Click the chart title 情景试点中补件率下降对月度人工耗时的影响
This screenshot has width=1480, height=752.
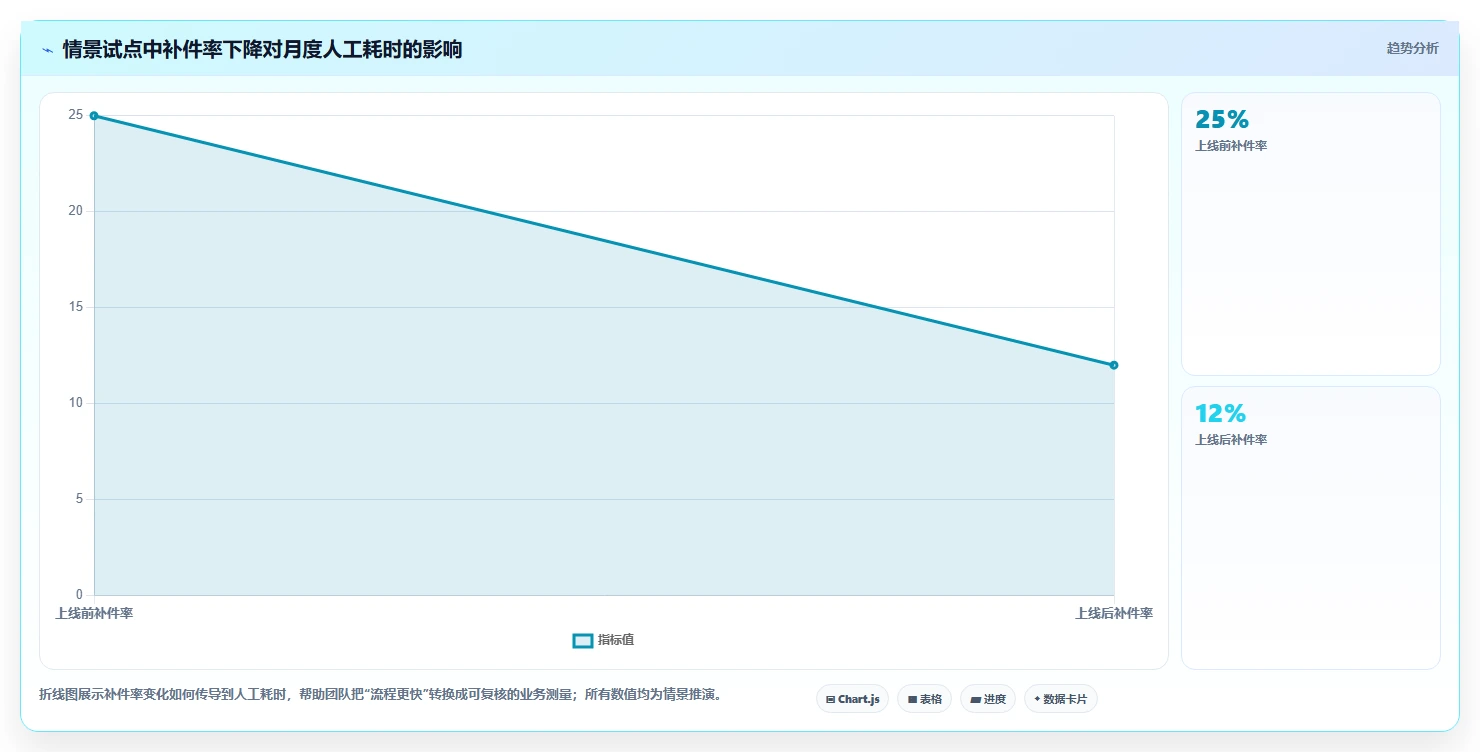click(x=262, y=49)
